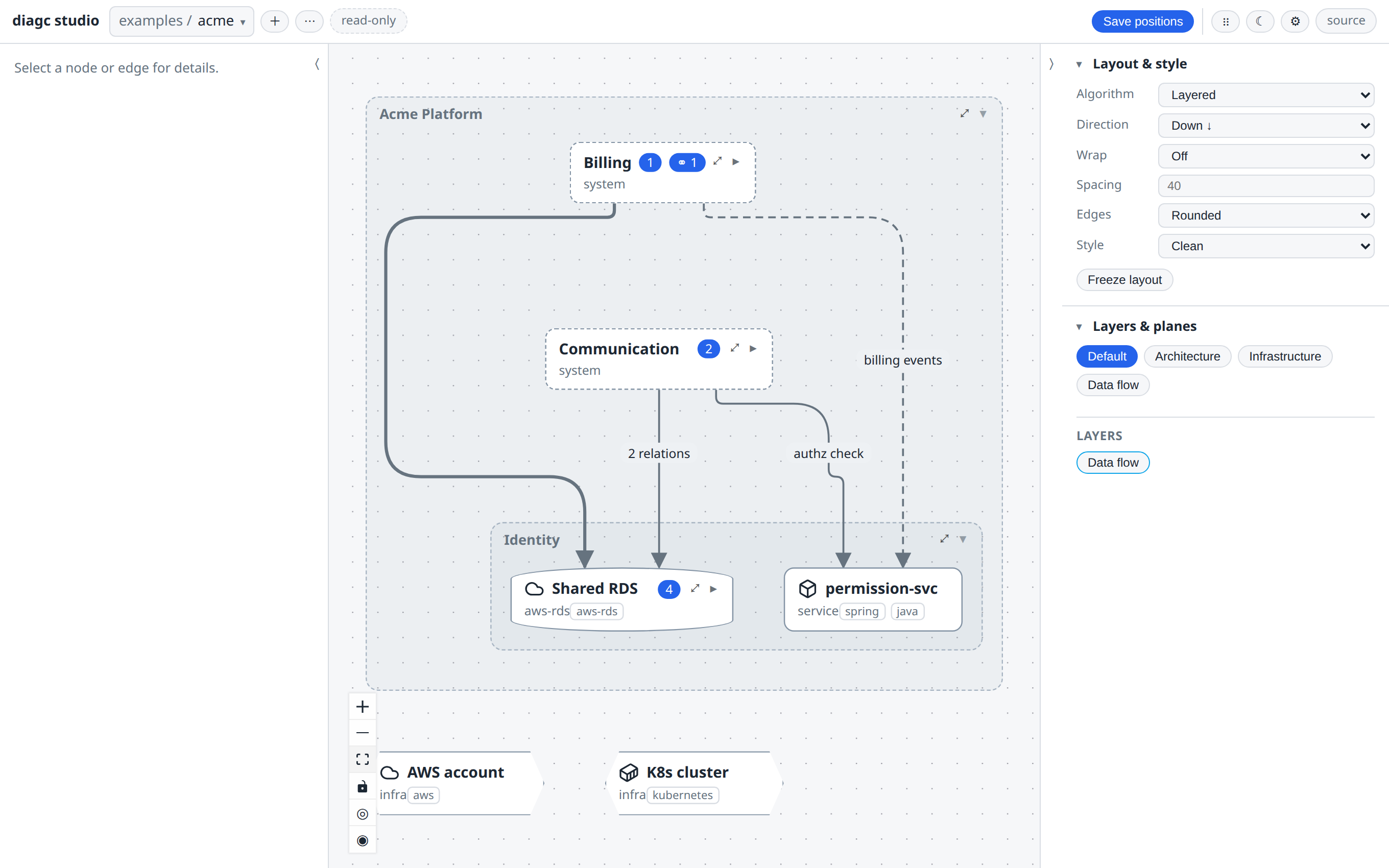Open the Direction dropdown
Viewport: 1389px width, 868px height.
pyautogui.click(x=1265, y=125)
